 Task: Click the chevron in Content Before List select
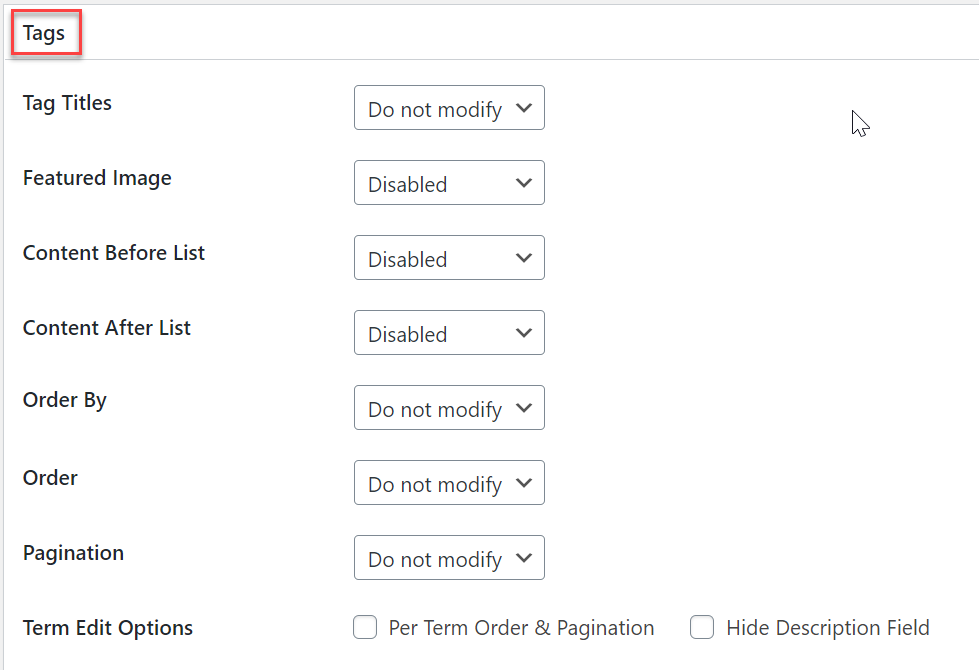[x=524, y=258]
